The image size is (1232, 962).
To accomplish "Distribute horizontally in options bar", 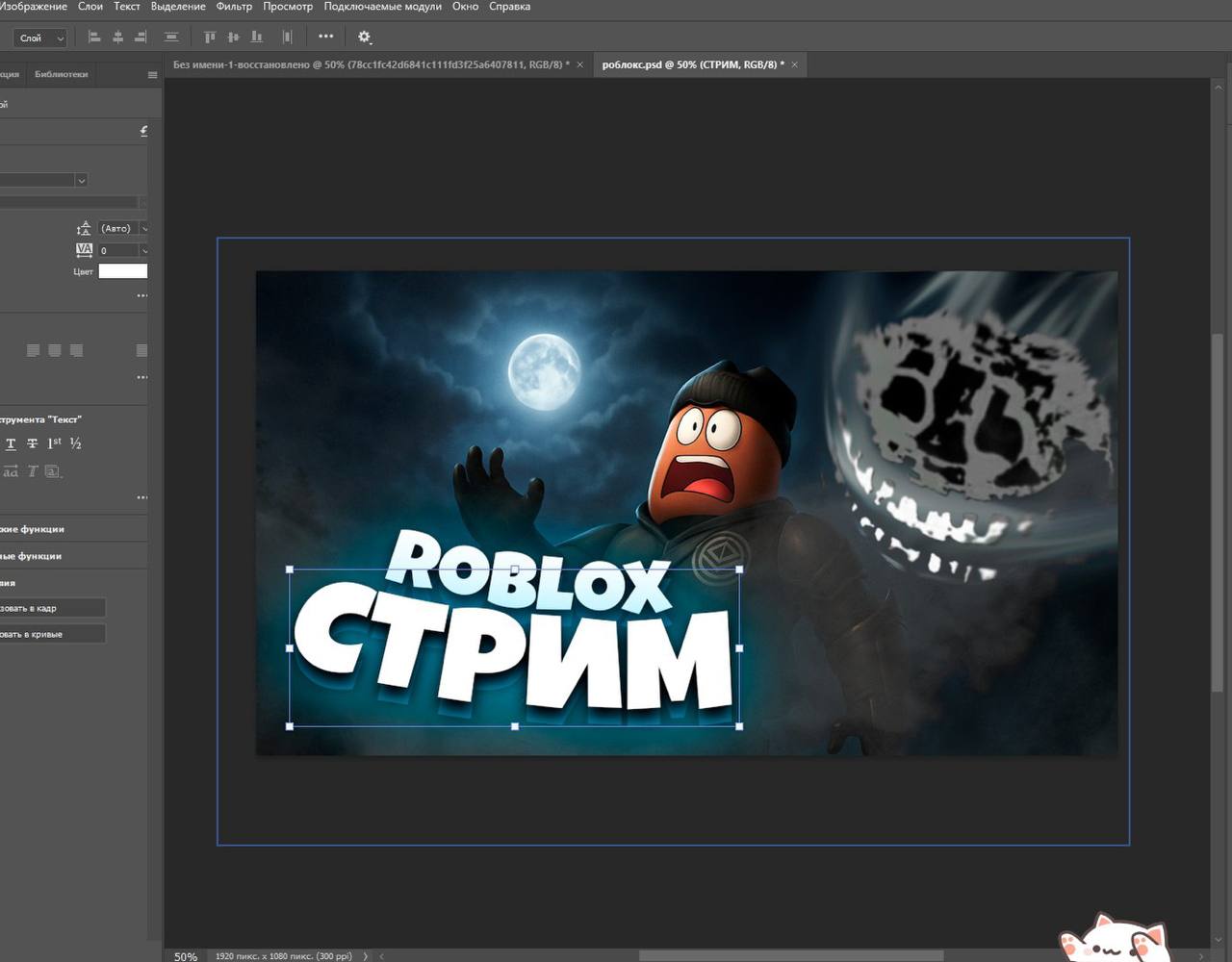I will click(287, 37).
